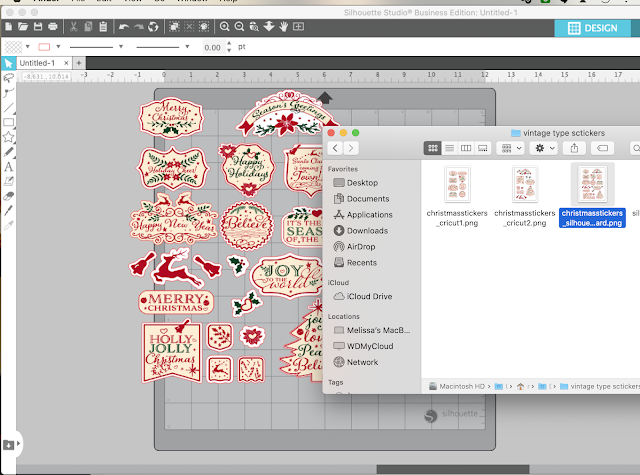Copy the selection with the copy icon
The width and height of the screenshot is (640, 475).
88,27
